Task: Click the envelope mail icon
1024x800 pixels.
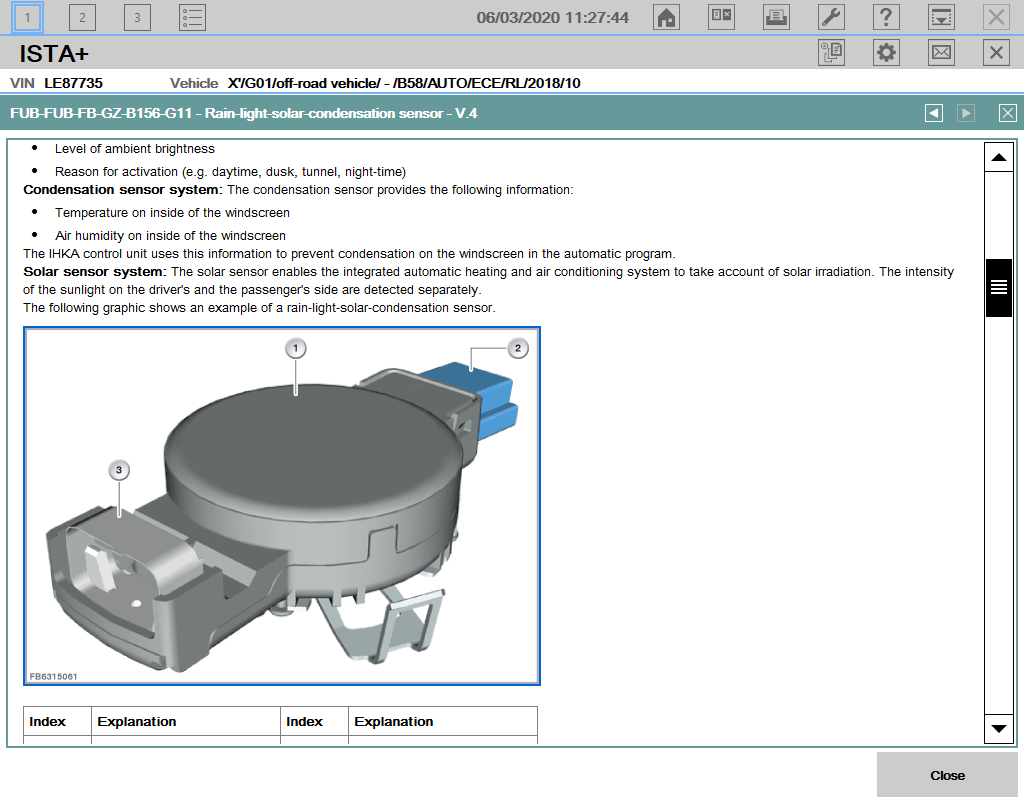Action: (941, 53)
